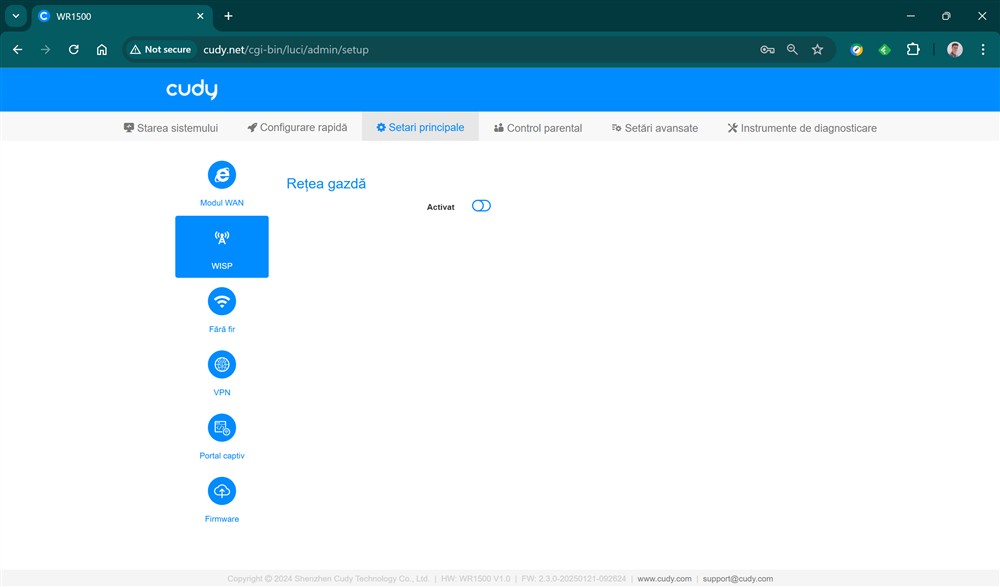Click the www.cudy.com footer link
This screenshot has width=1000, height=587.
(664, 578)
